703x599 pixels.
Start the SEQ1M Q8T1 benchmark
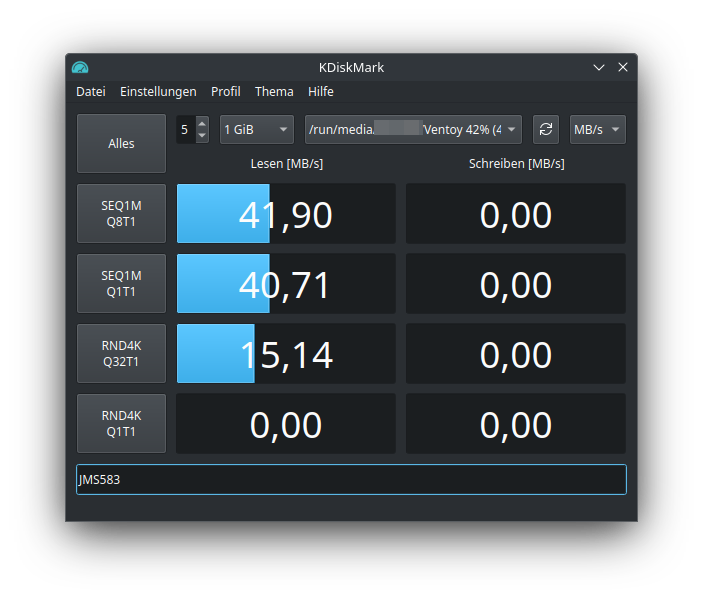tap(122, 213)
